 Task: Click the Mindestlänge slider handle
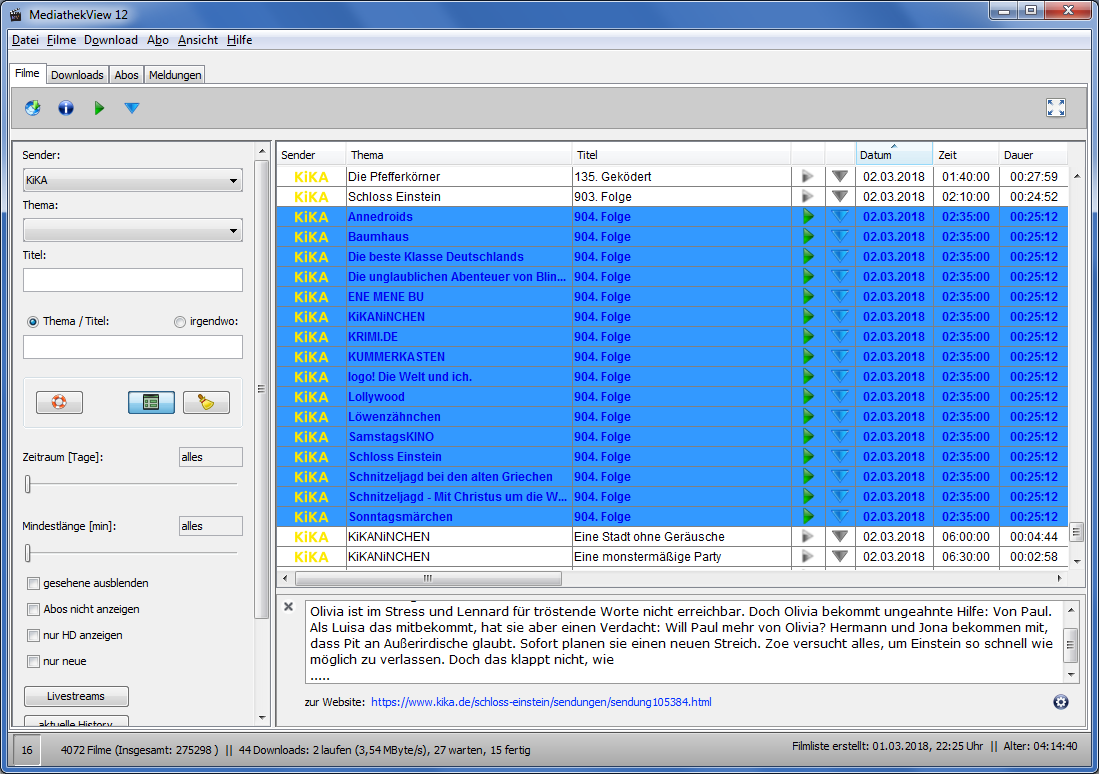(x=28, y=553)
